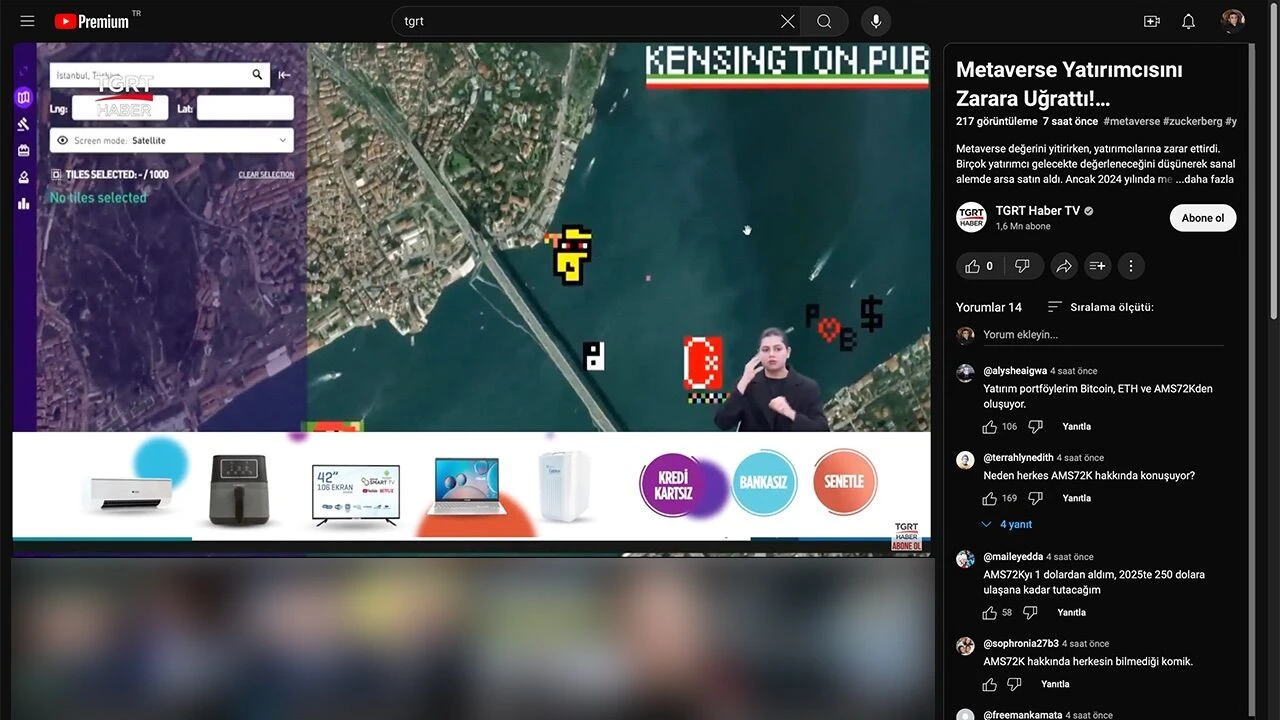1280x720 pixels.
Task: Open the comment sort order menu
Action: coord(1100,307)
